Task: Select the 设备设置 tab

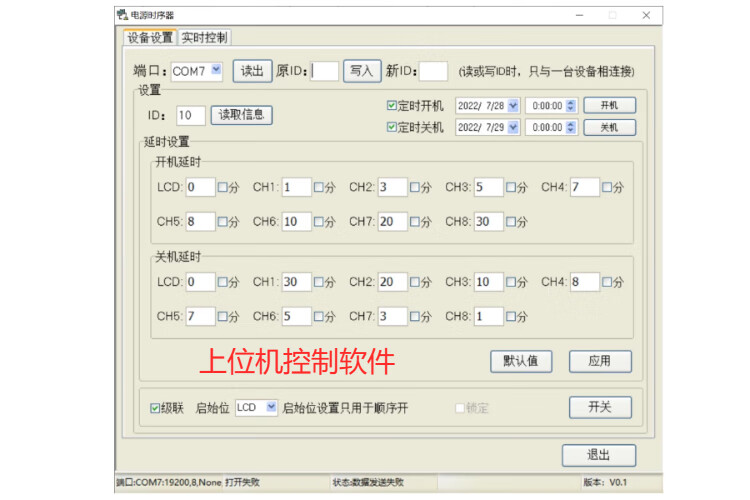Action: (150, 38)
